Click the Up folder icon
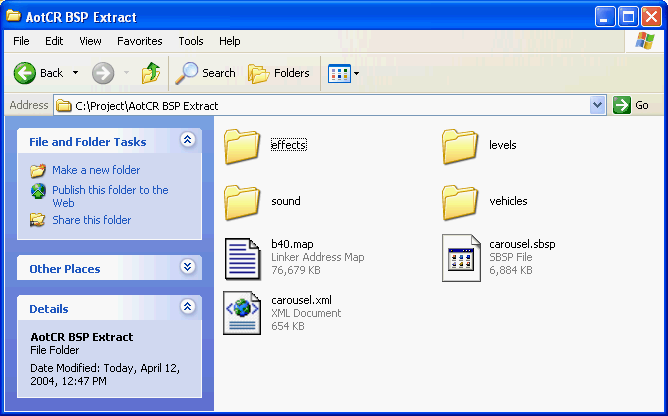The height and width of the screenshot is (416, 668). tap(151, 73)
